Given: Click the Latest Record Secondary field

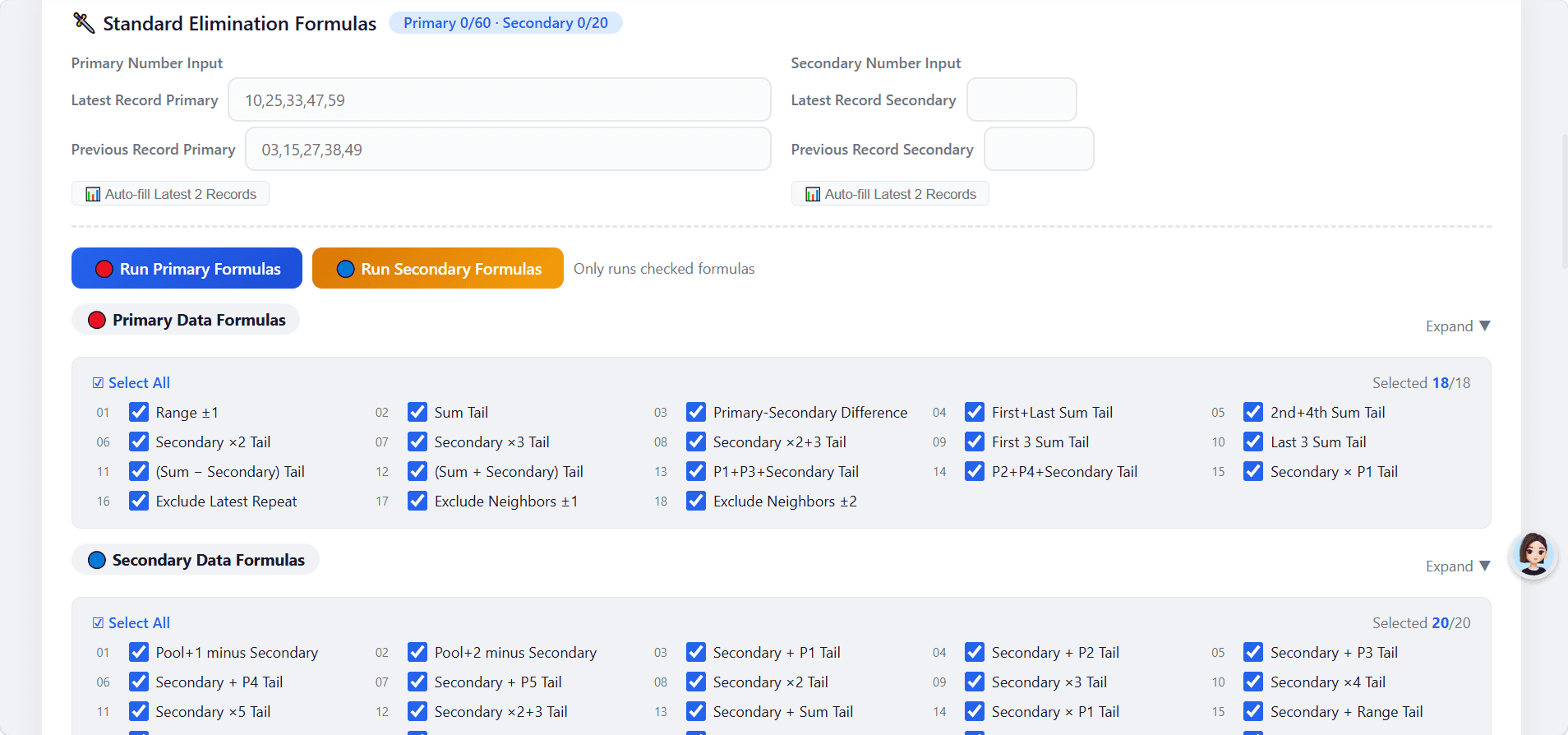Looking at the screenshot, I should 1022,99.
